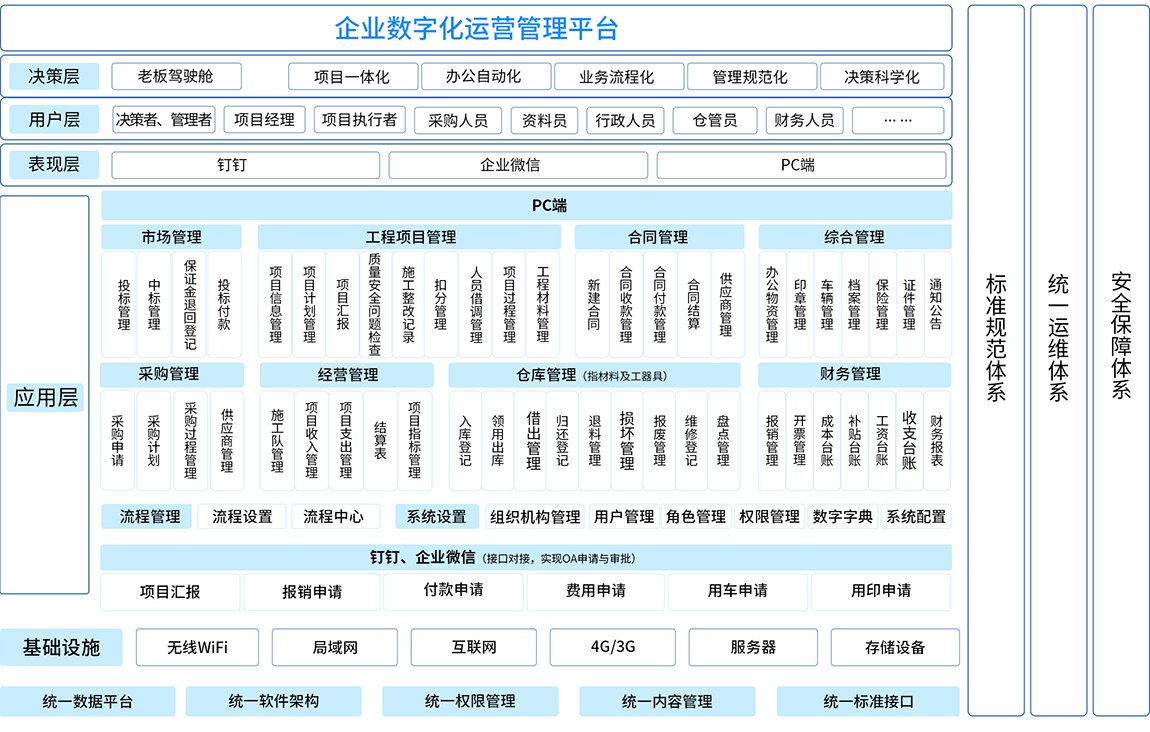Click the 无线WiFi infrastructure box
Screen dimensions: 1150x732
(x=197, y=647)
